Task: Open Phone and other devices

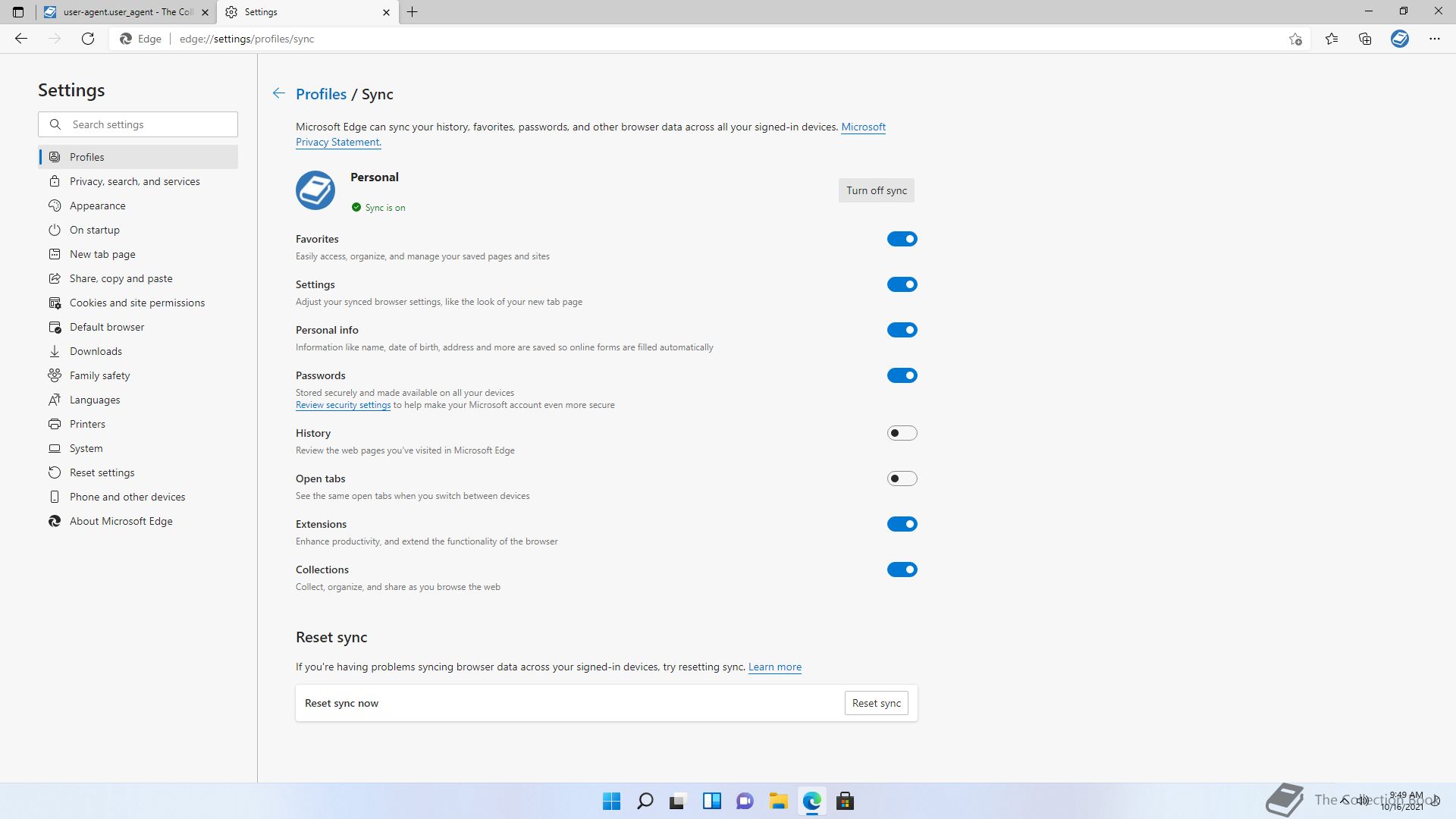Action: [x=138, y=497]
